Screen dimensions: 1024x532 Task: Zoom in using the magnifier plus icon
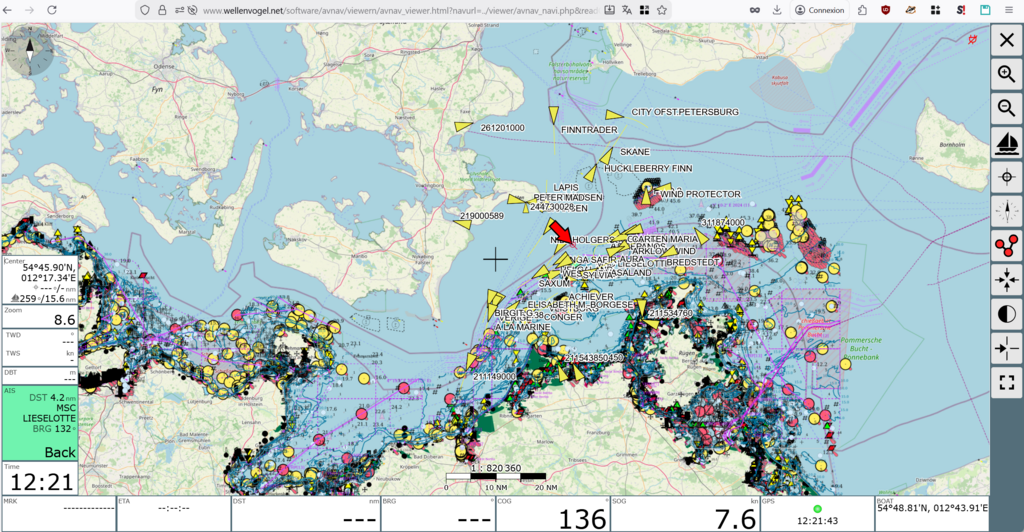coord(1006,74)
